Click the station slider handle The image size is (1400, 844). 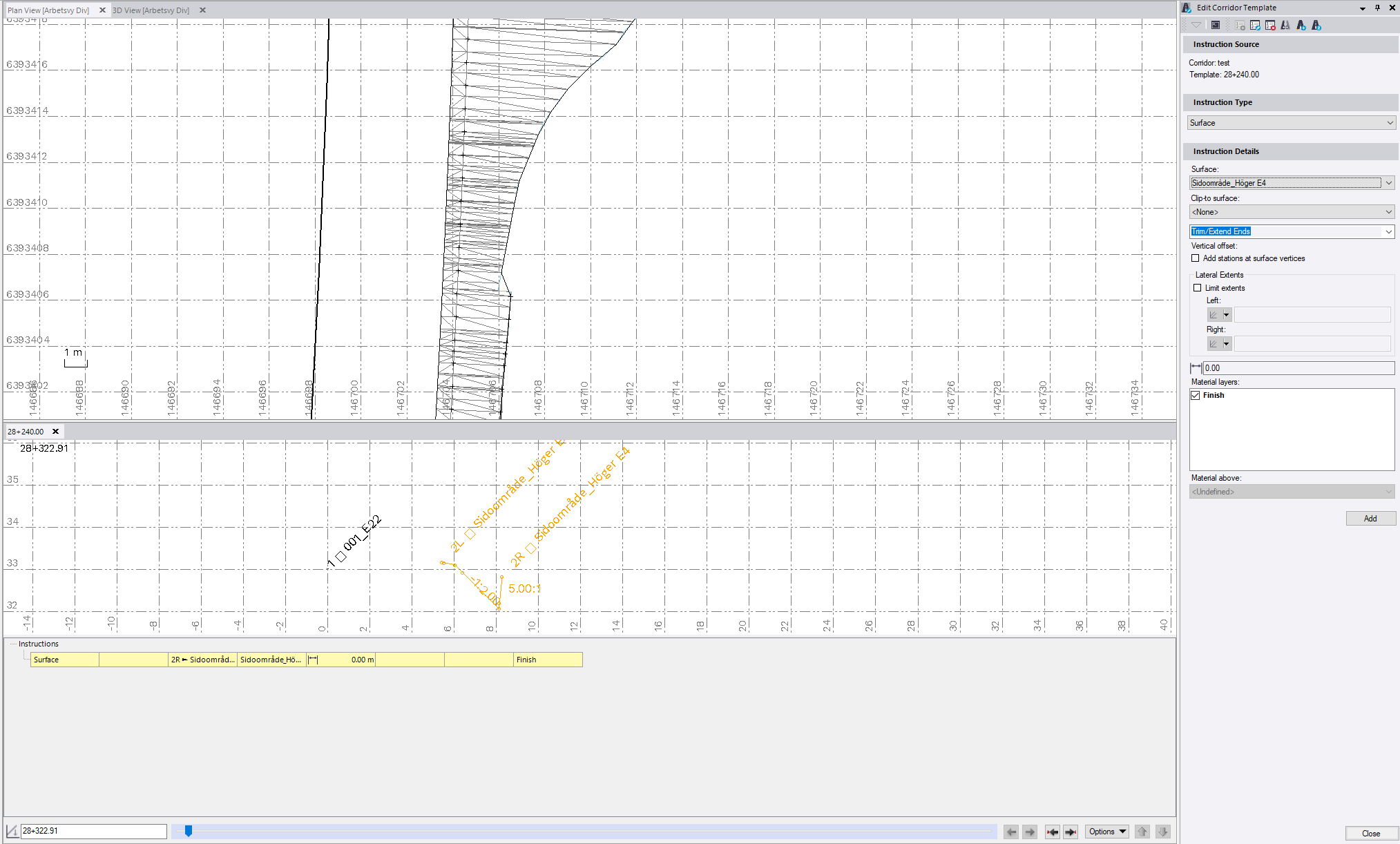click(x=189, y=831)
